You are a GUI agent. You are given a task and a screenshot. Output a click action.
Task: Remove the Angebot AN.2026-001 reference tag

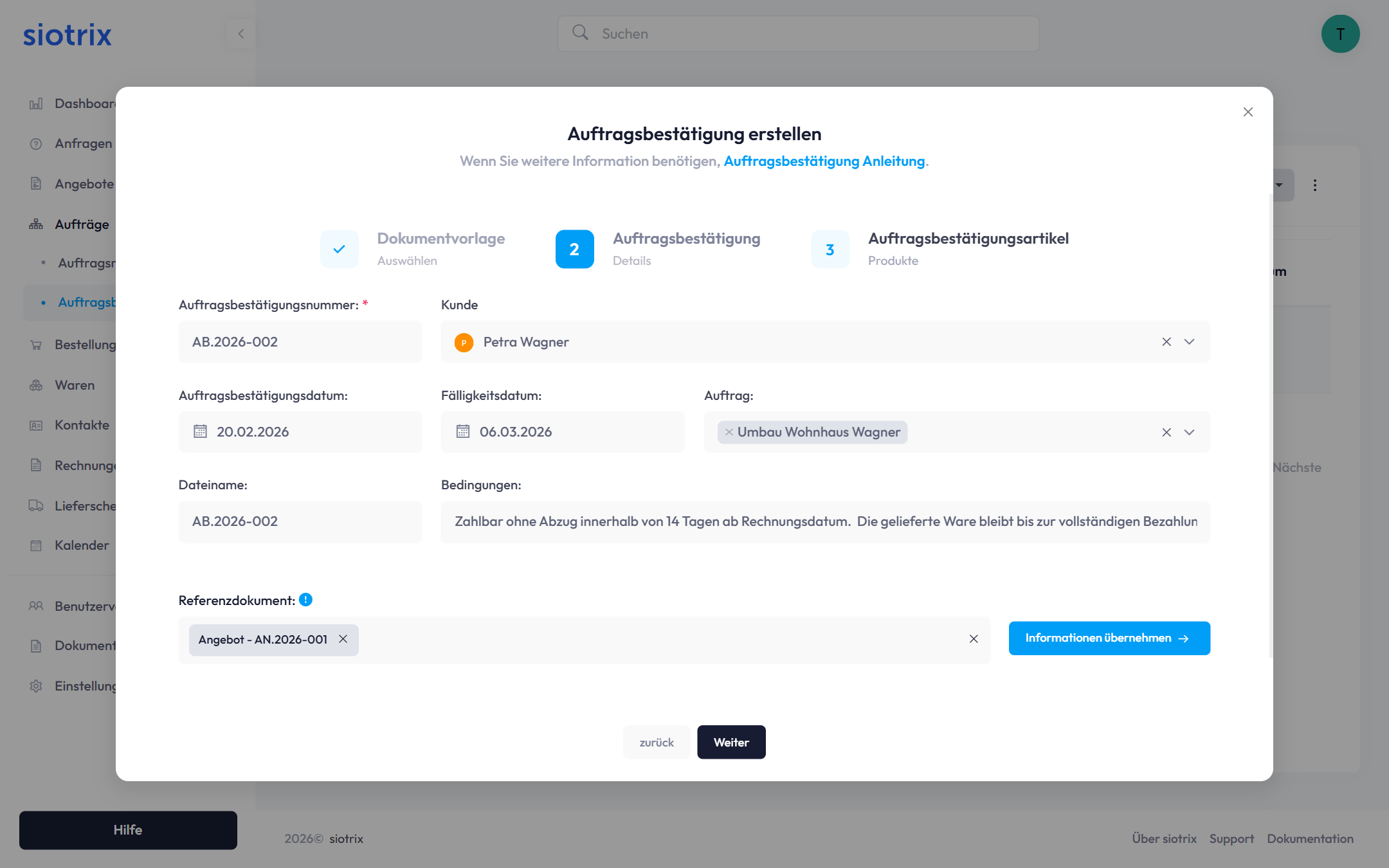click(x=343, y=639)
